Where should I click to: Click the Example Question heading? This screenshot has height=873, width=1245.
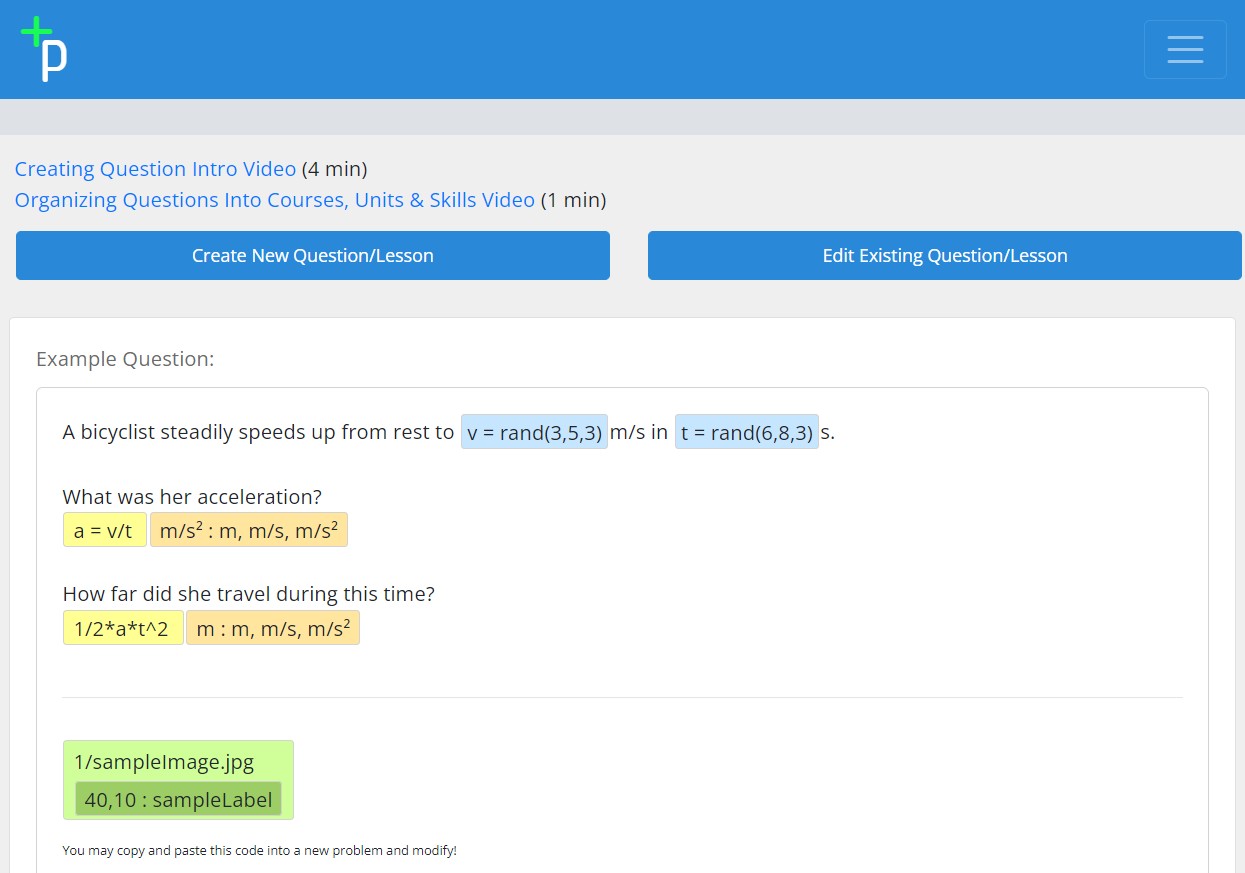(x=125, y=359)
